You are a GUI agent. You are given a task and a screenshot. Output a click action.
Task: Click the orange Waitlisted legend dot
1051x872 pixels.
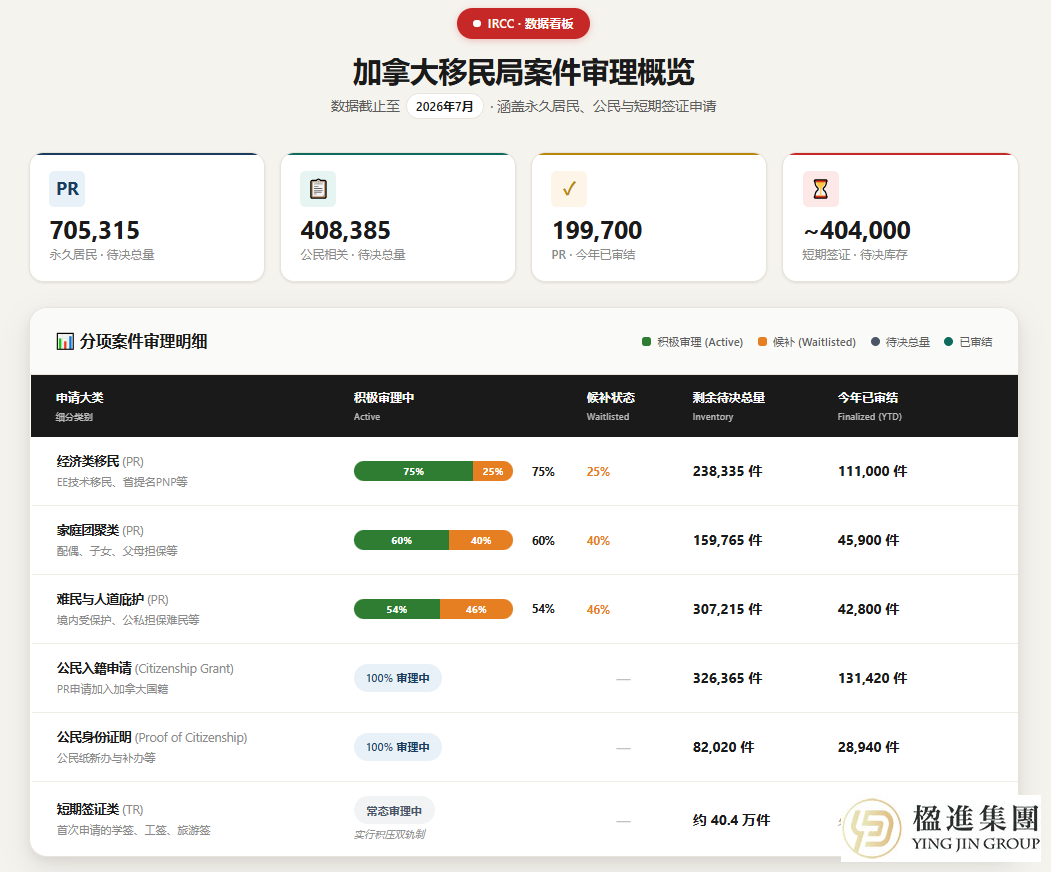click(762, 342)
